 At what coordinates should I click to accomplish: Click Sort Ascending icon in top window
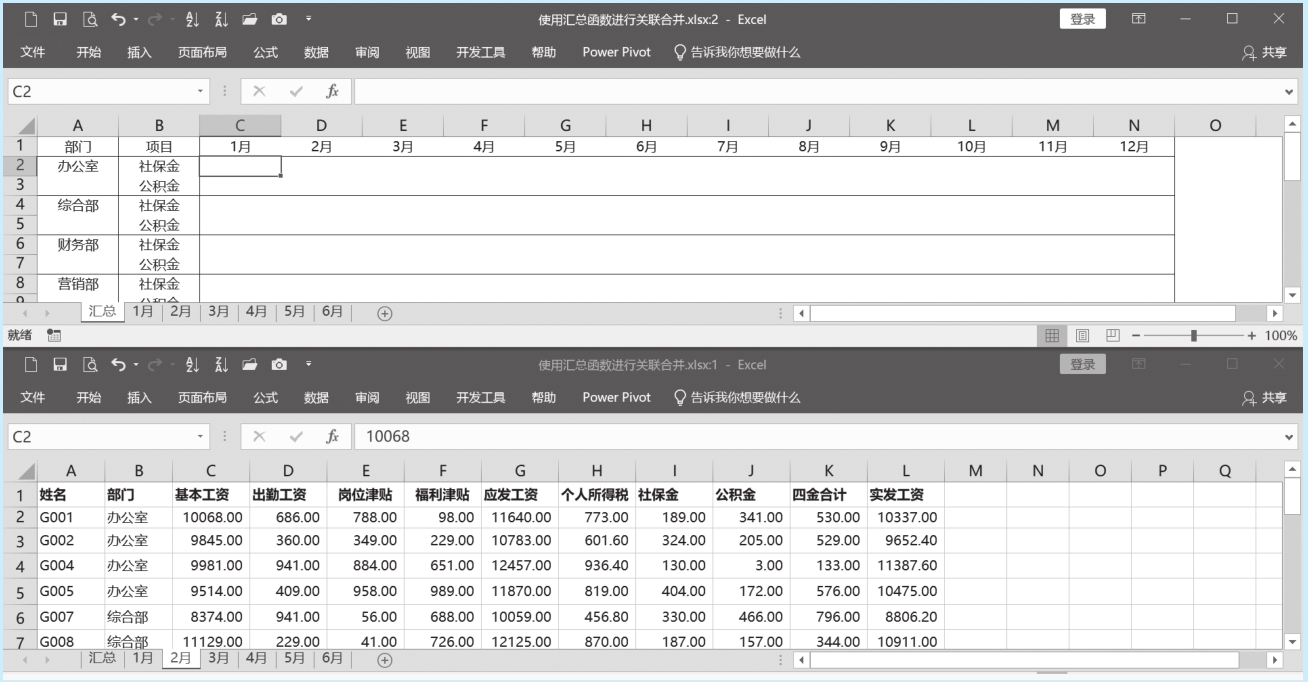193,19
